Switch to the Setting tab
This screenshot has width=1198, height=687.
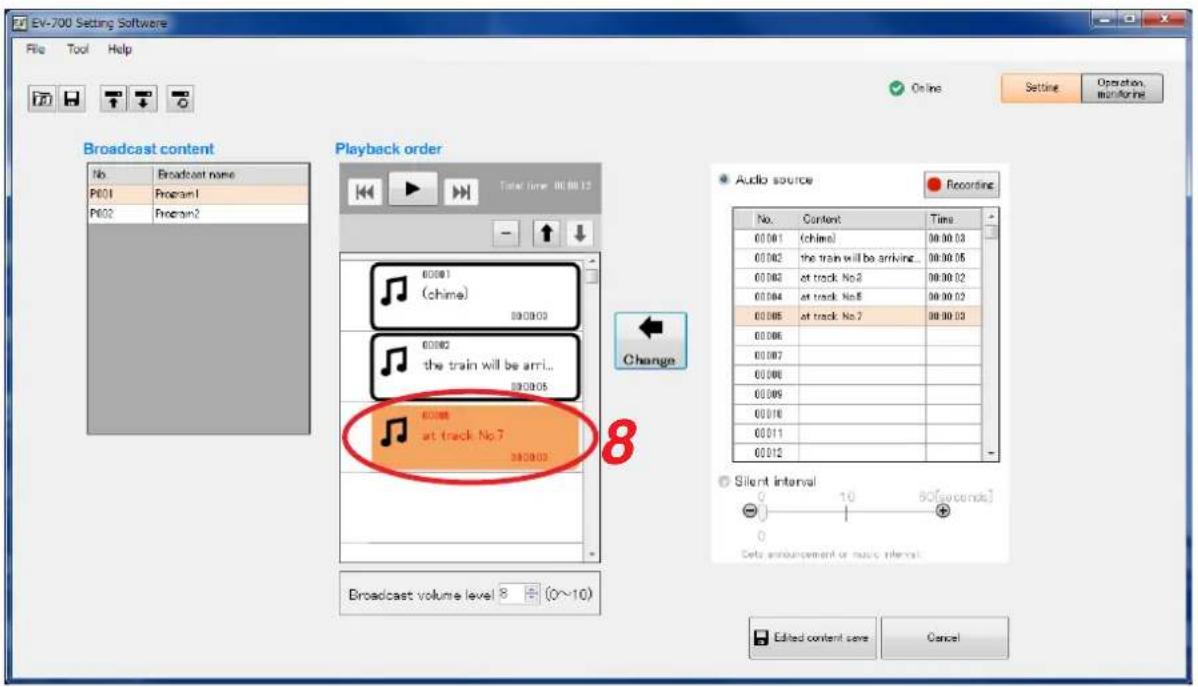(x=1041, y=88)
